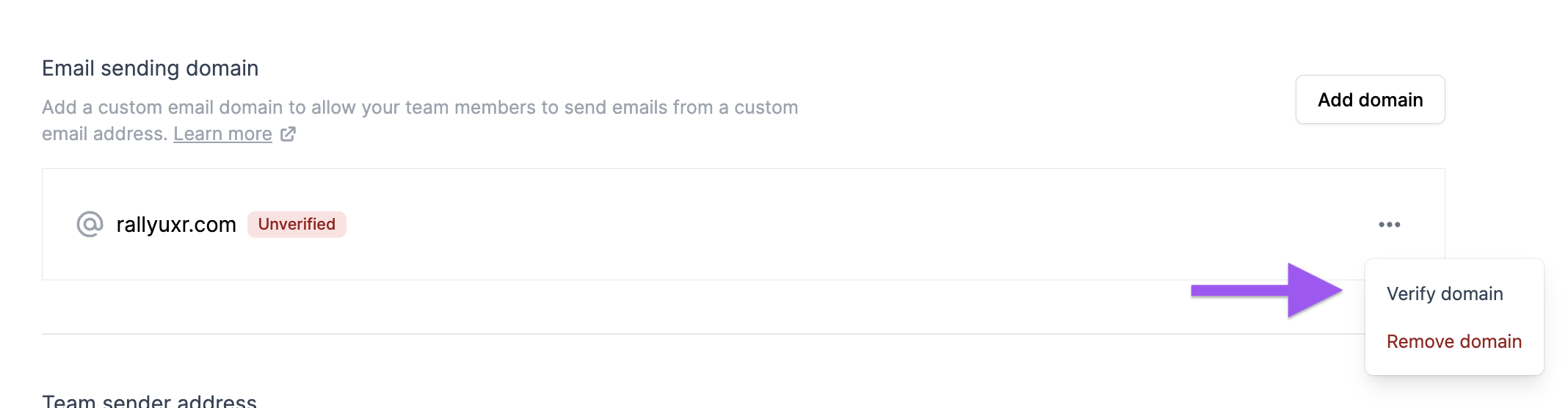Open the three-dot options menu for rallyuxr.com
This screenshot has height=408, width=1568.
(x=1389, y=225)
